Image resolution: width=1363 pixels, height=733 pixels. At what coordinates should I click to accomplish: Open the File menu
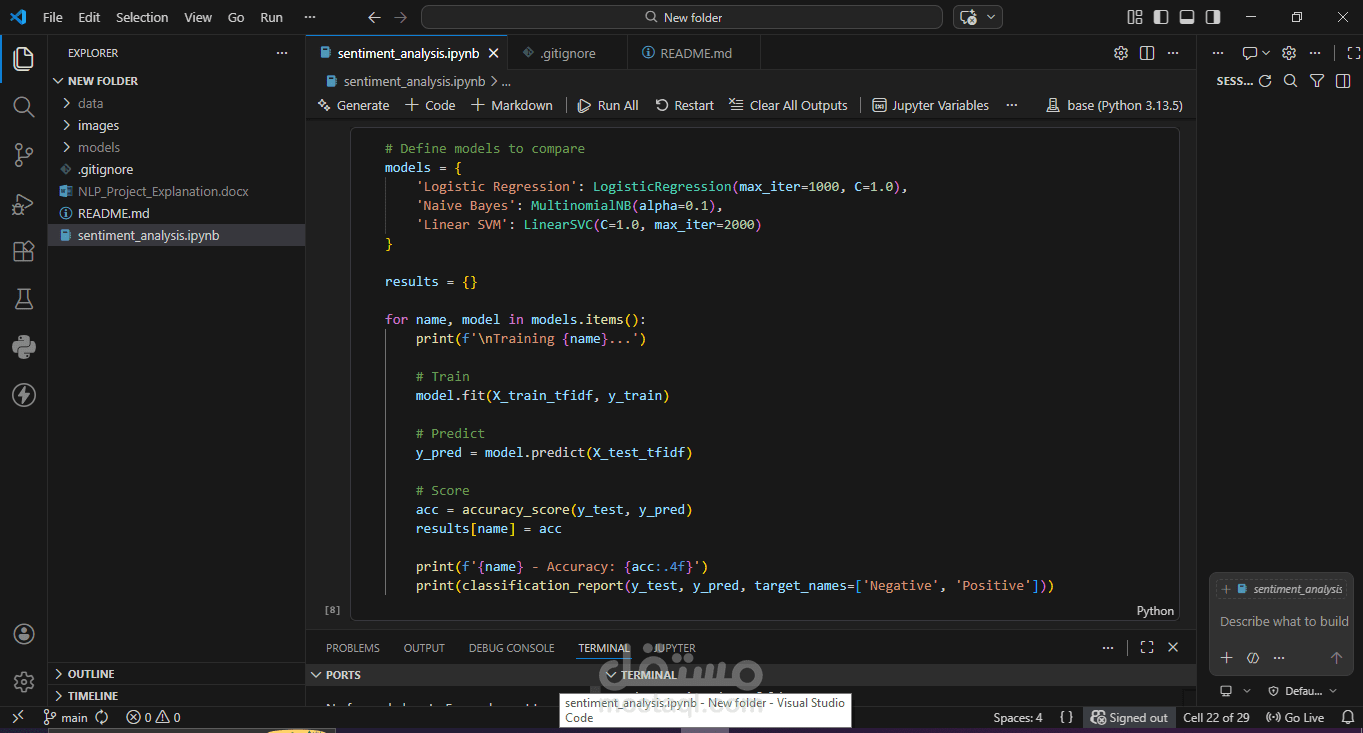tap(53, 17)
